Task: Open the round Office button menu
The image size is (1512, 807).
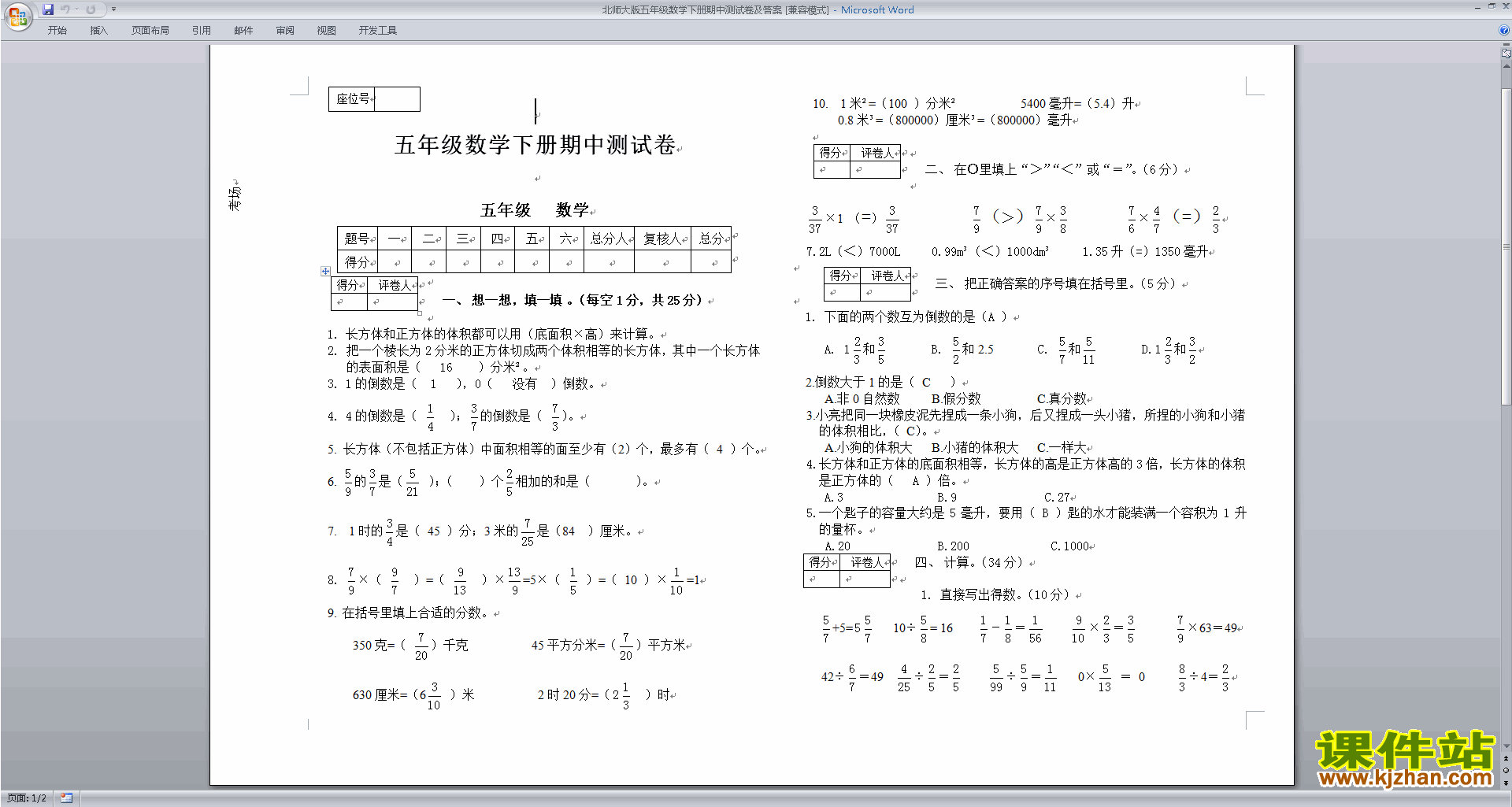Action: click(x=17, y=17)
